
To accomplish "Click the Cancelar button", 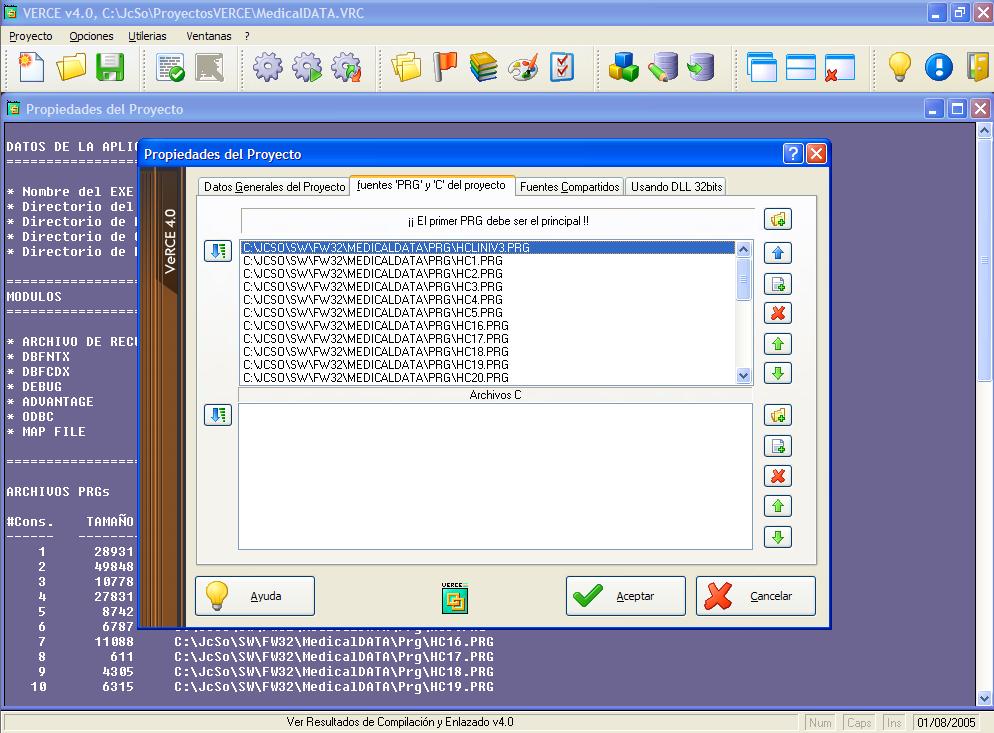I will click(x=756, y=596).
